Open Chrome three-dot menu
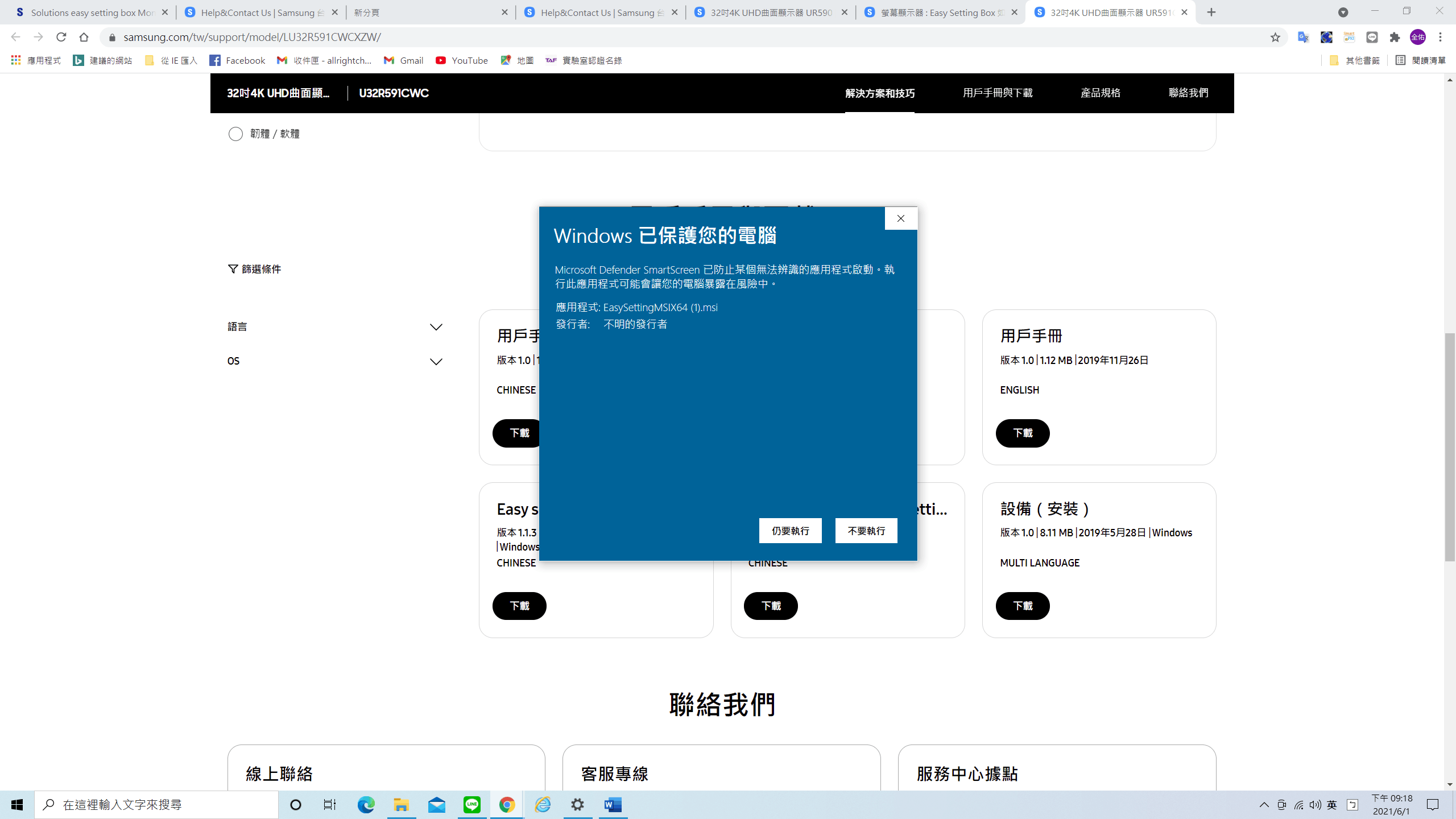The image size is (1456, 819). point(1441,37)
